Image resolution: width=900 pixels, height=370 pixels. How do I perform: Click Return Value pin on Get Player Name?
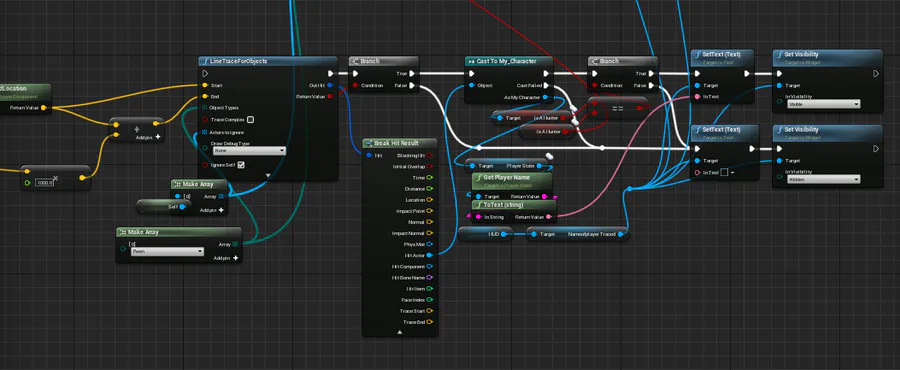point(545,197)
